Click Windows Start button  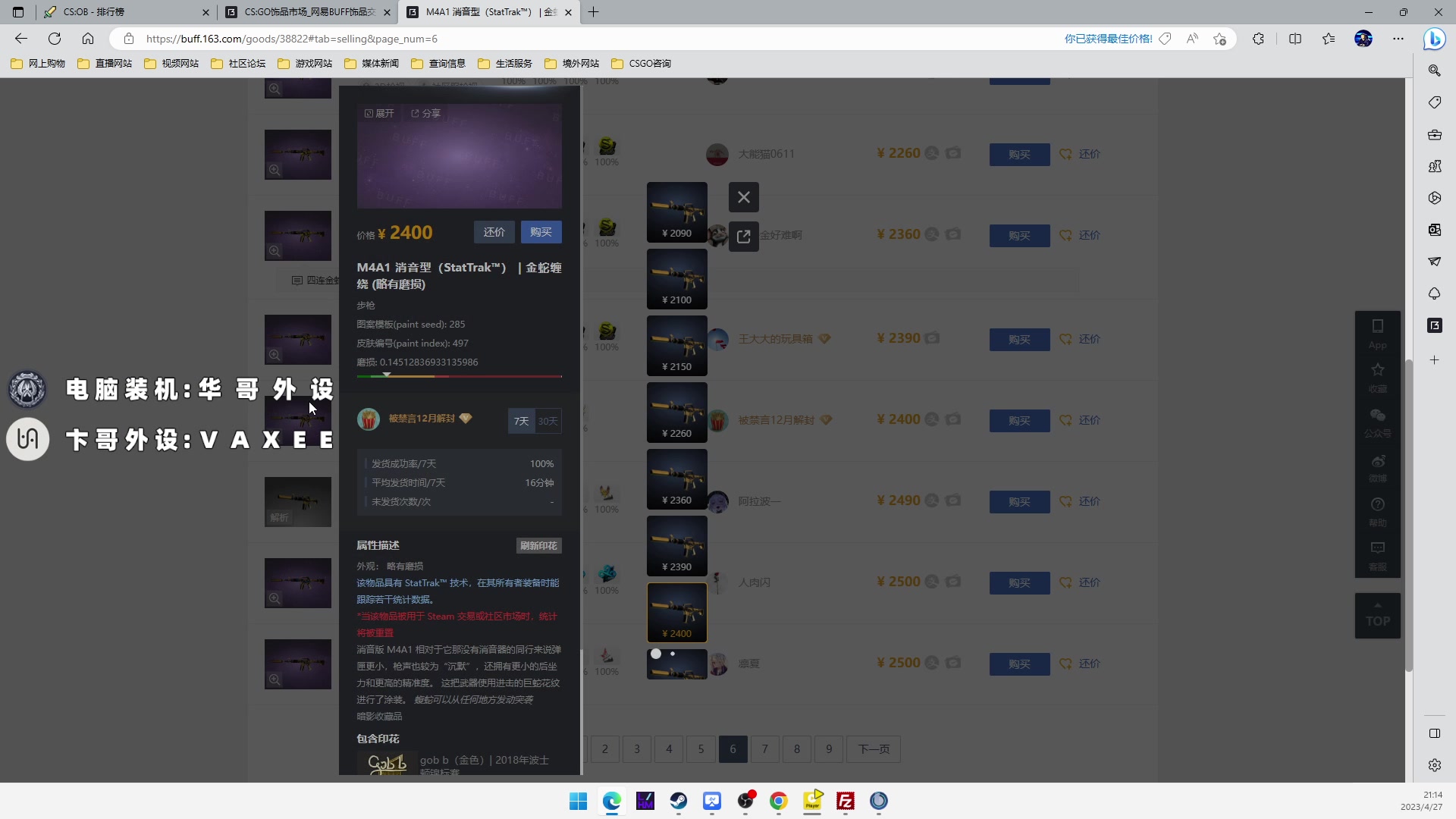click(x=578, y=801)
